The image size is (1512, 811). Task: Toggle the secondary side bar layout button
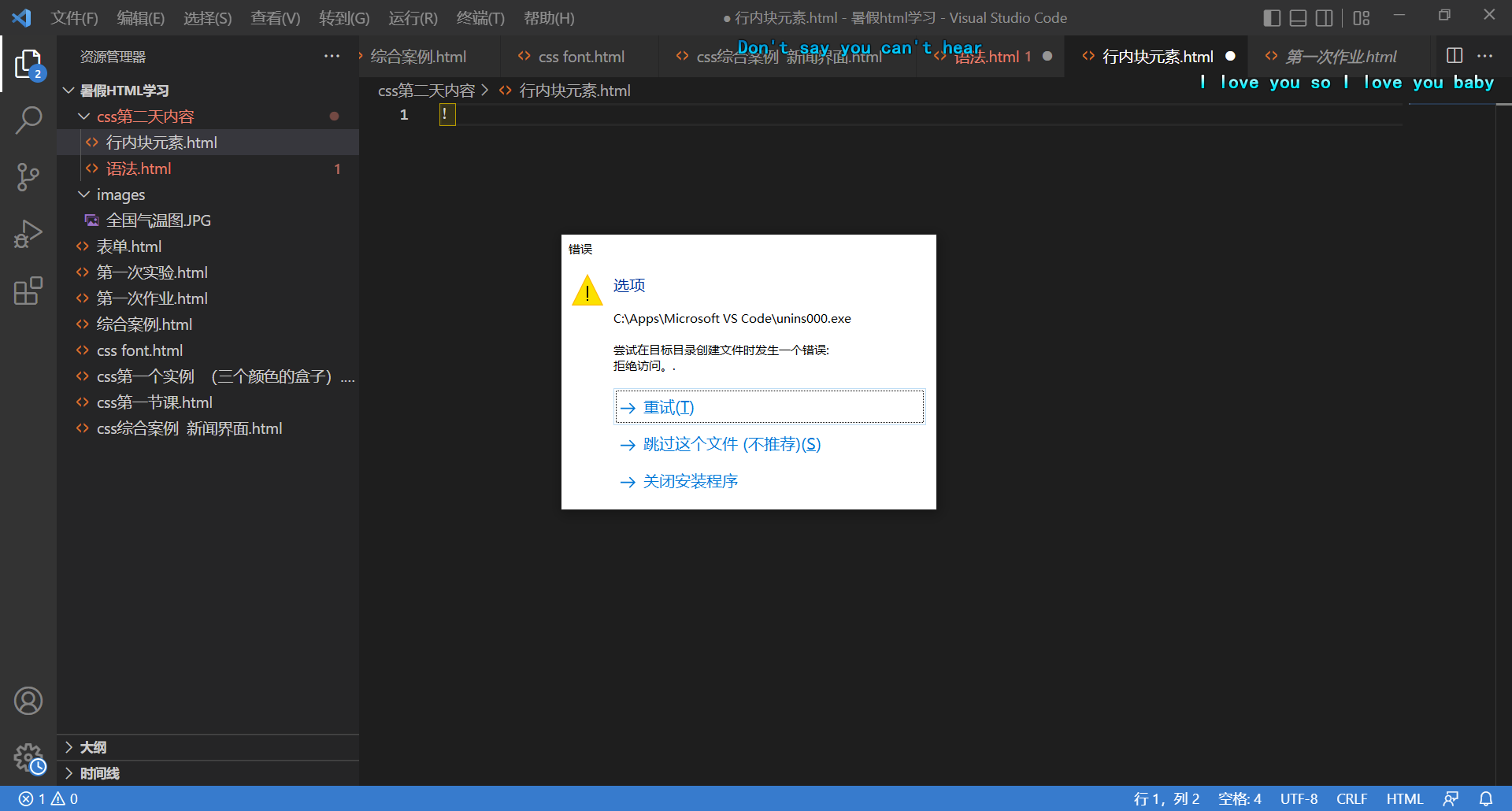coord(1325,18)
